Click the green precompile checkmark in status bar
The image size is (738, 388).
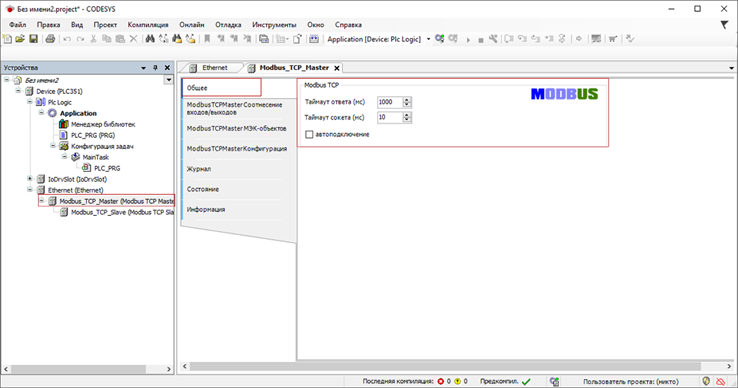pyautogui.click(x=526, y=381)
